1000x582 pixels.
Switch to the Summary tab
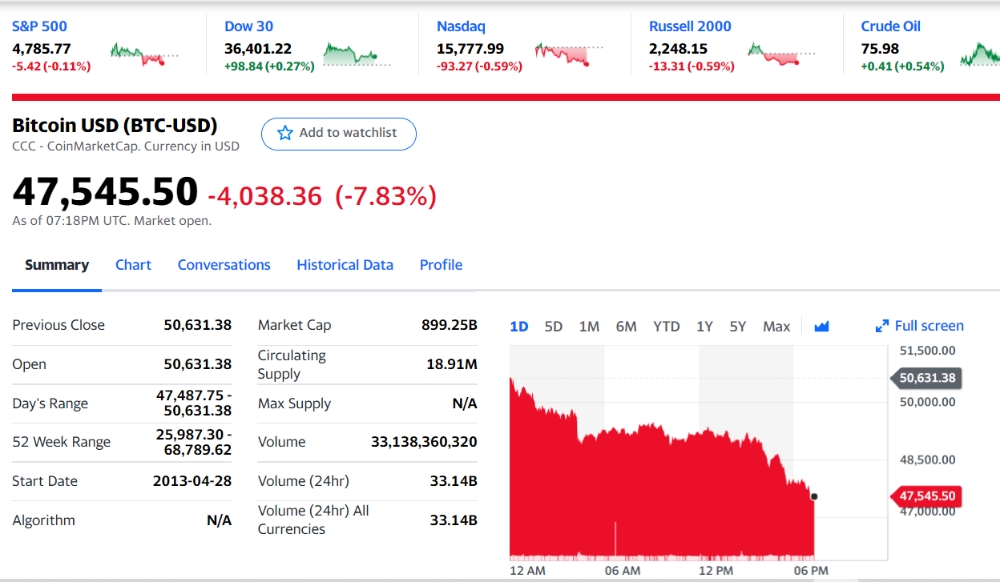tap(57, 265)
